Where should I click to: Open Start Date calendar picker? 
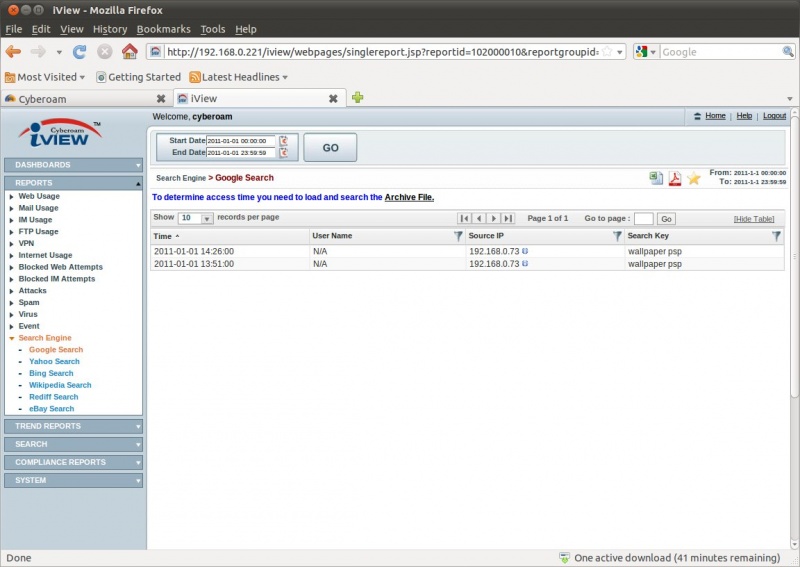(x=283, y=141)
